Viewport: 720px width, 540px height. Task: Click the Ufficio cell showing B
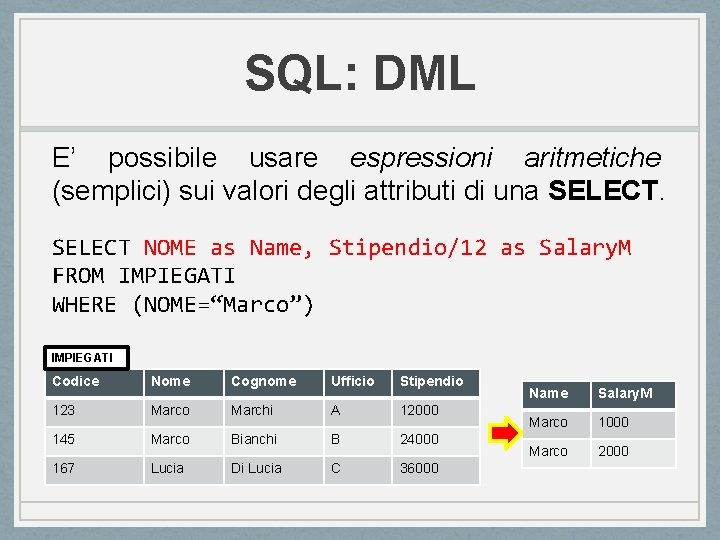[358, 441]
